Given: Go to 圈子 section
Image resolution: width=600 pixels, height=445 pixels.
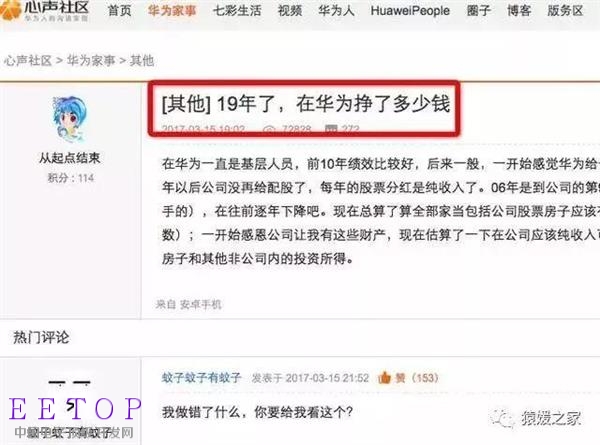Looking at the screenshot, I should (478, 10).
